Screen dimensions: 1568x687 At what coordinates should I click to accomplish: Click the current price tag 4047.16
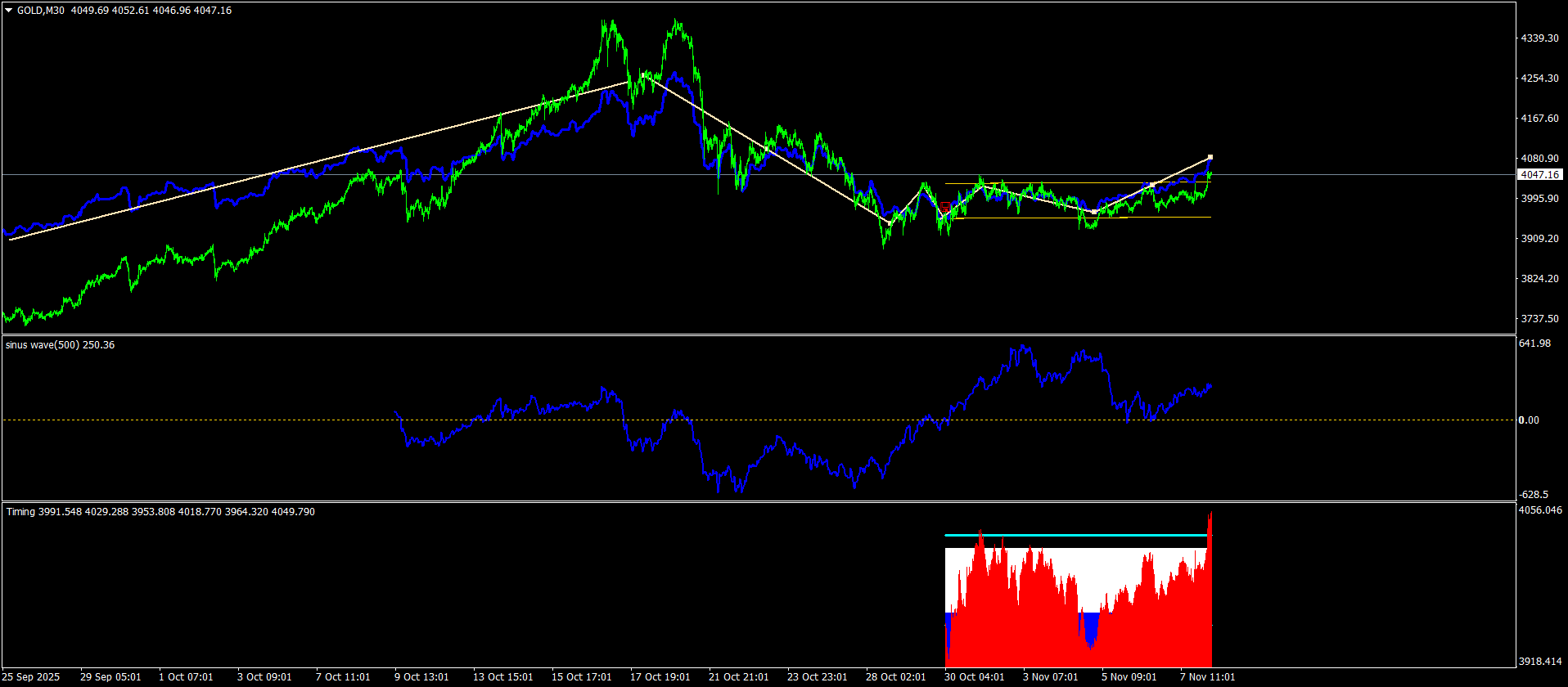(1539, 174)
